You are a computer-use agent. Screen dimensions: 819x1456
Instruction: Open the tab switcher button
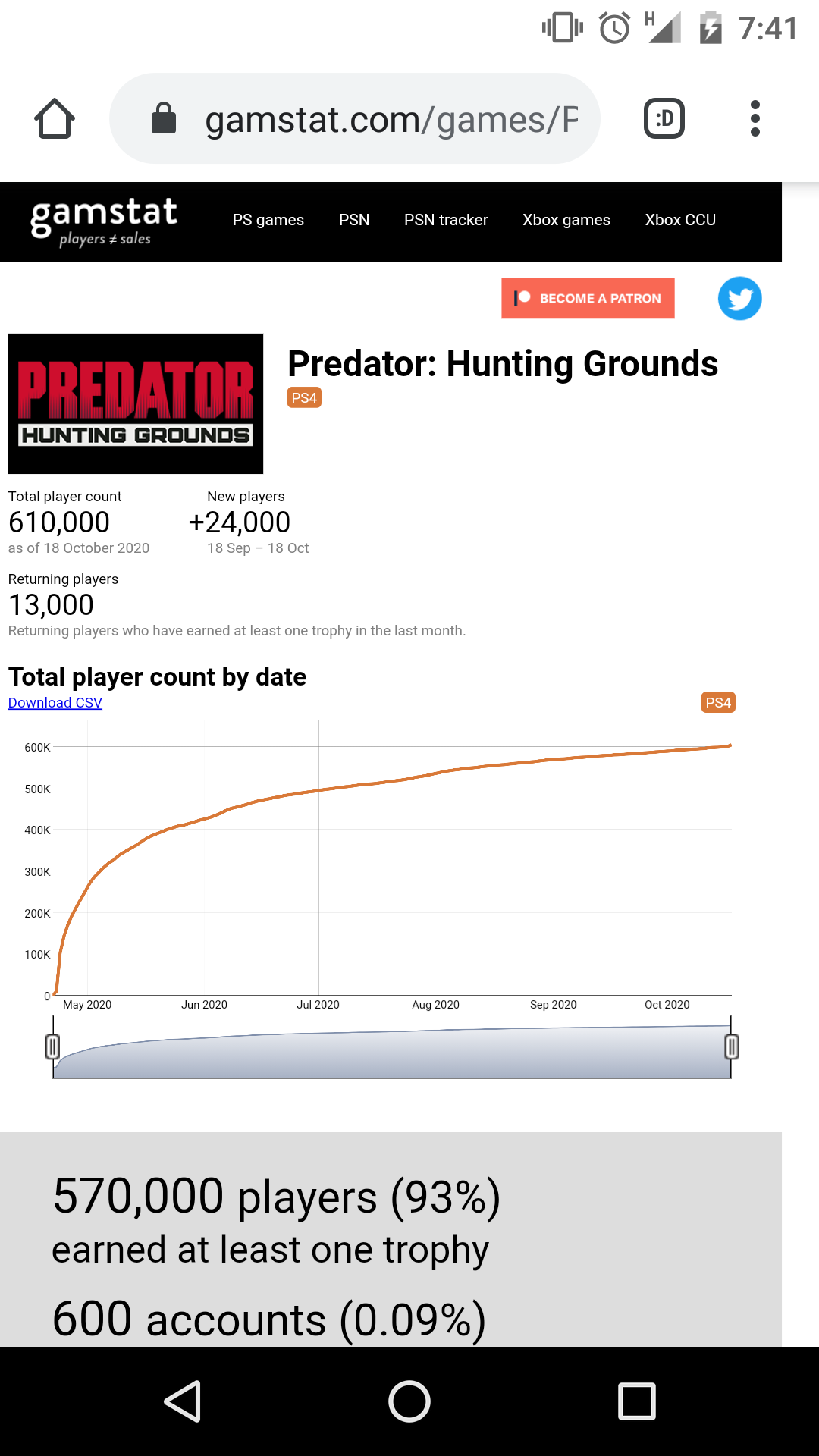[x=664, y=119]
